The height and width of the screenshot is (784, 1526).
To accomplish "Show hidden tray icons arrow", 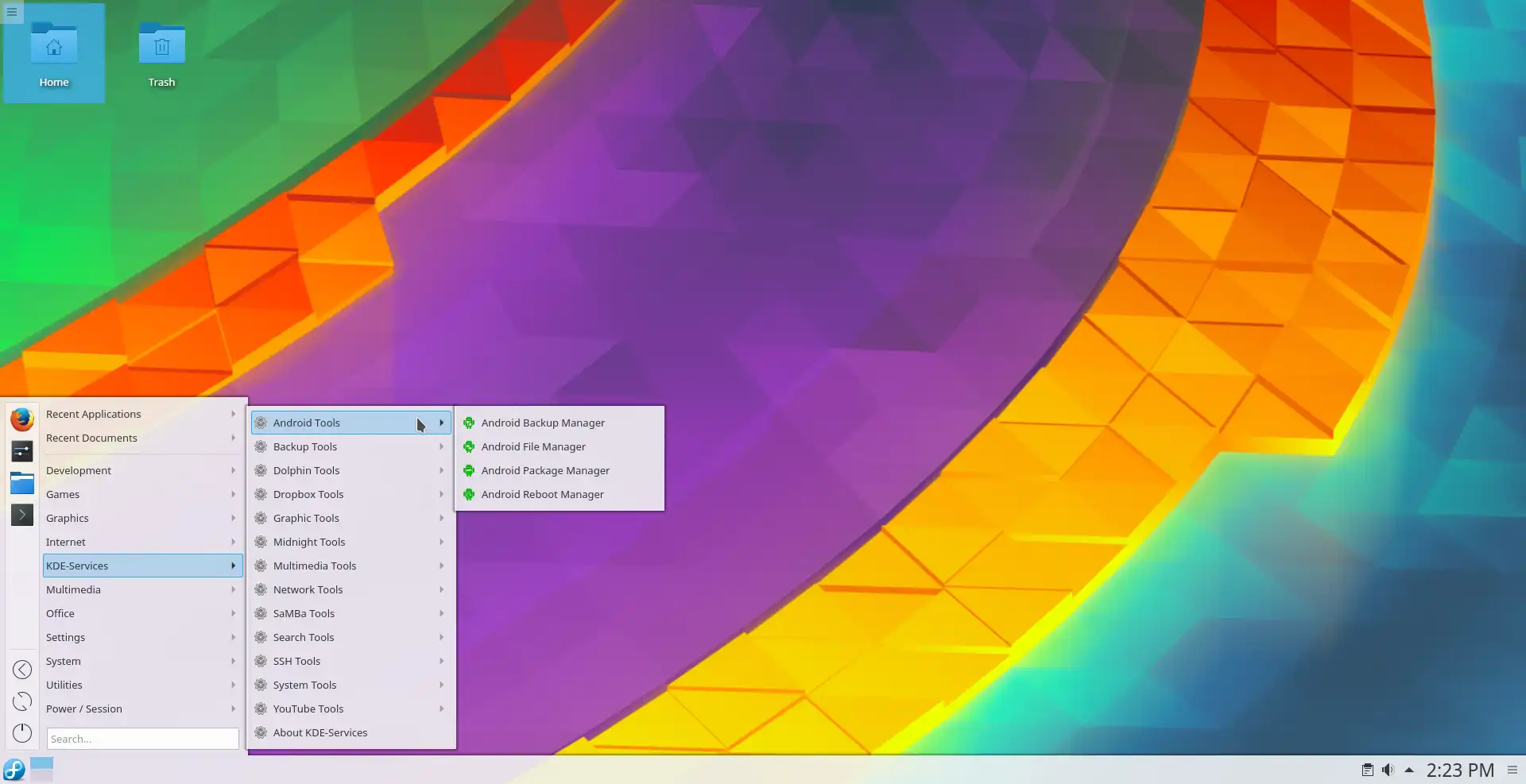I will pyautogui.click(x=1409, y=770).
